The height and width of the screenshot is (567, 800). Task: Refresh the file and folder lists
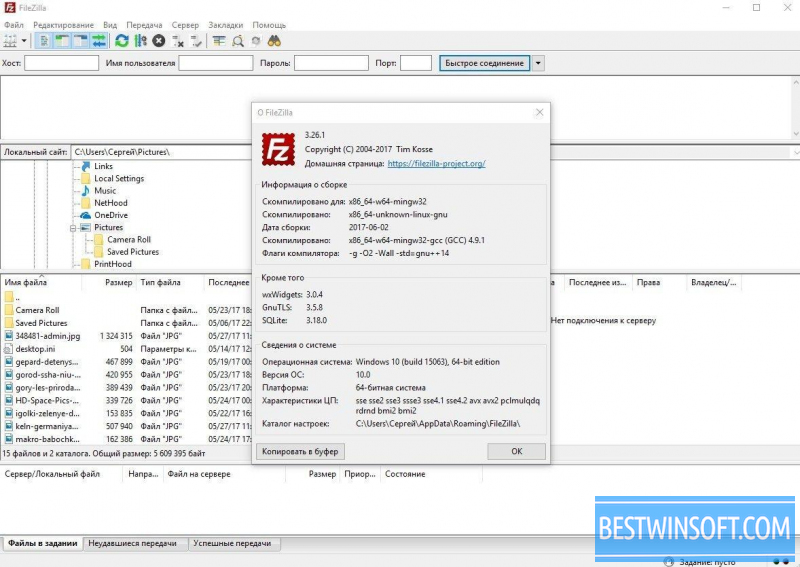coord(122,41)
